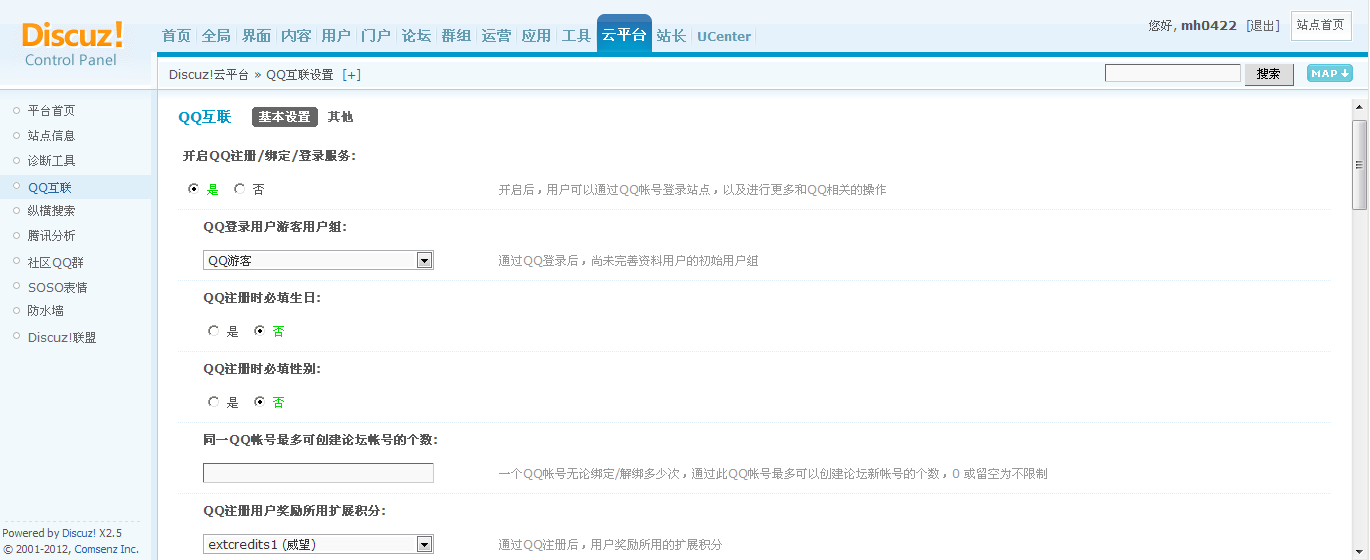Open 站点信息 in sidebar
Image resolution: width=1370 pixels, height=560 pixels.
coord(51,136)
